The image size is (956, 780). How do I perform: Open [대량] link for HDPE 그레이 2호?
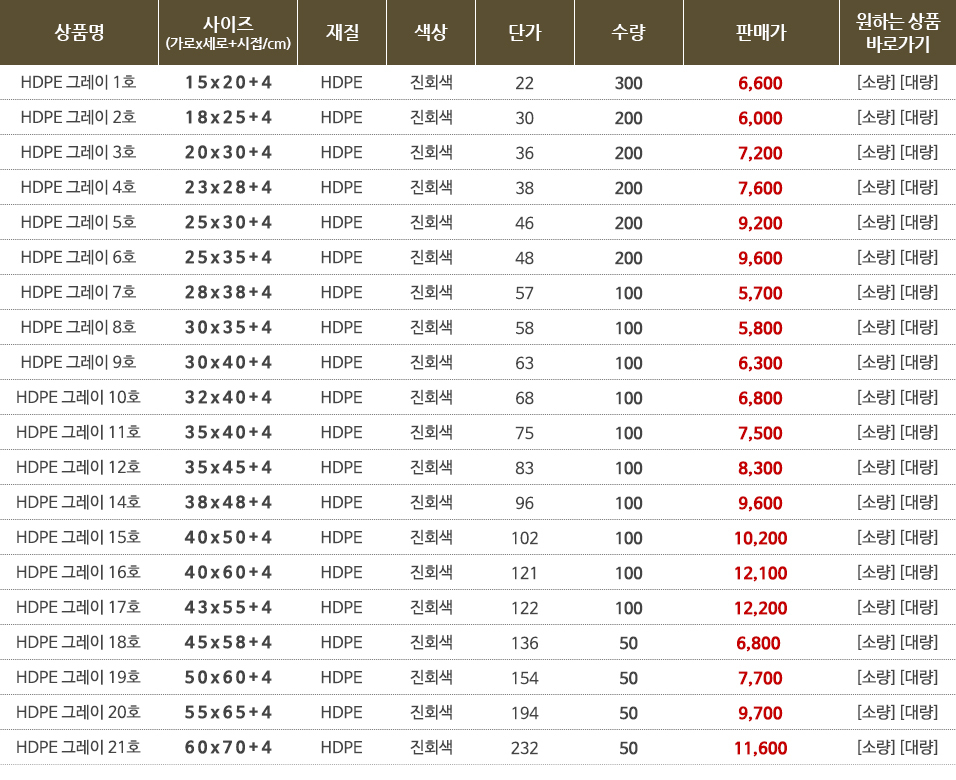tap(919, 117)
